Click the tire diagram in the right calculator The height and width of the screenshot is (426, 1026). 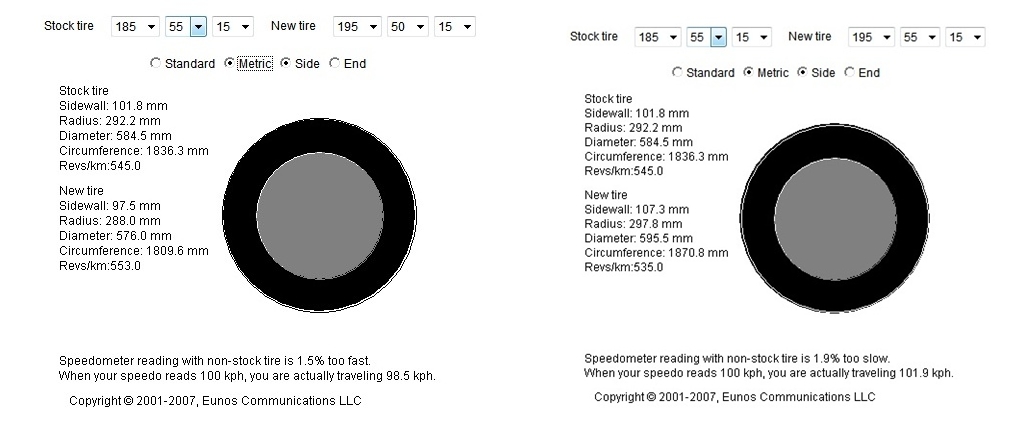pos(835,218)
